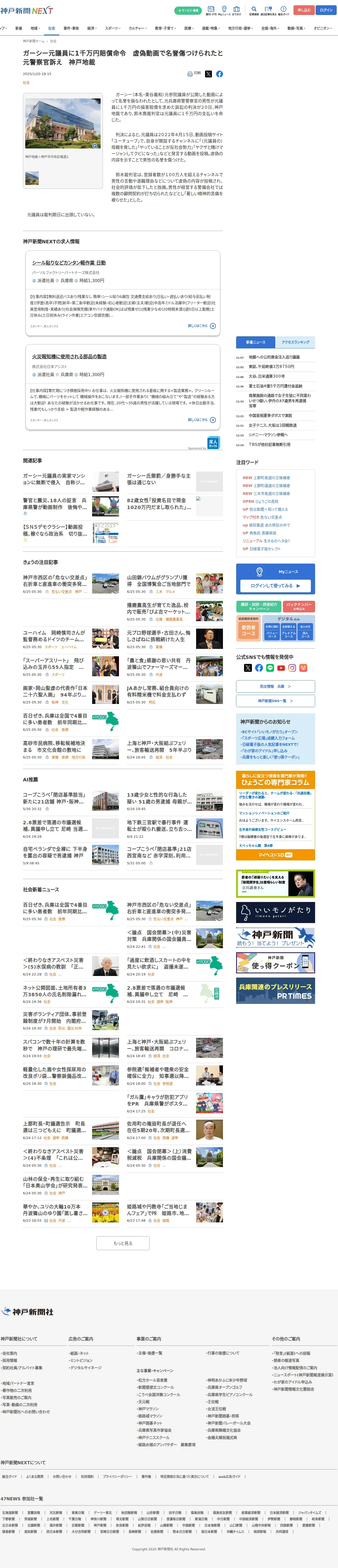
Task: Open the 立川談春 special interview banner
Action: (x=275, y=884)
